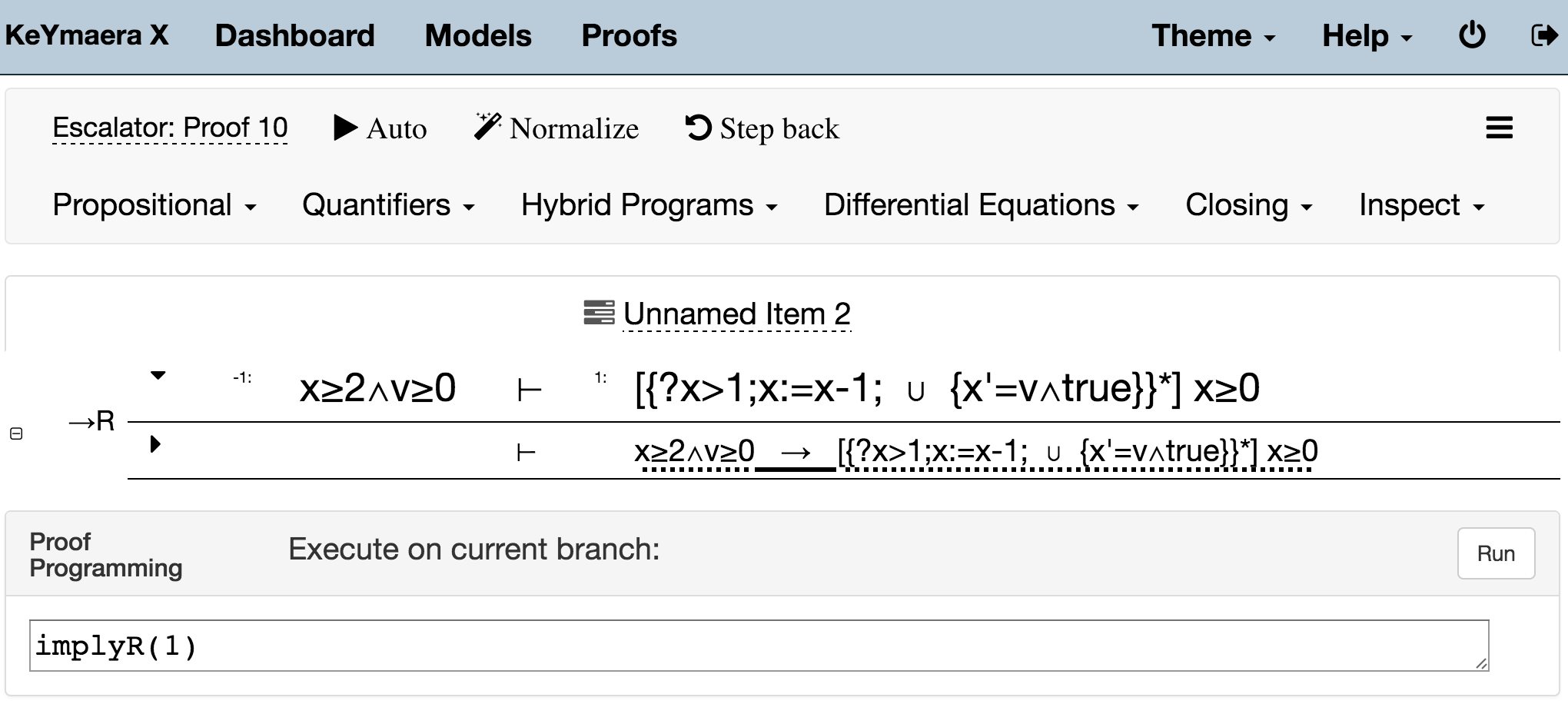Viewport: 1568px width, 704px height.
Task: Click the x≥2∧v≥0 antecedent formula
Action: 377,389
